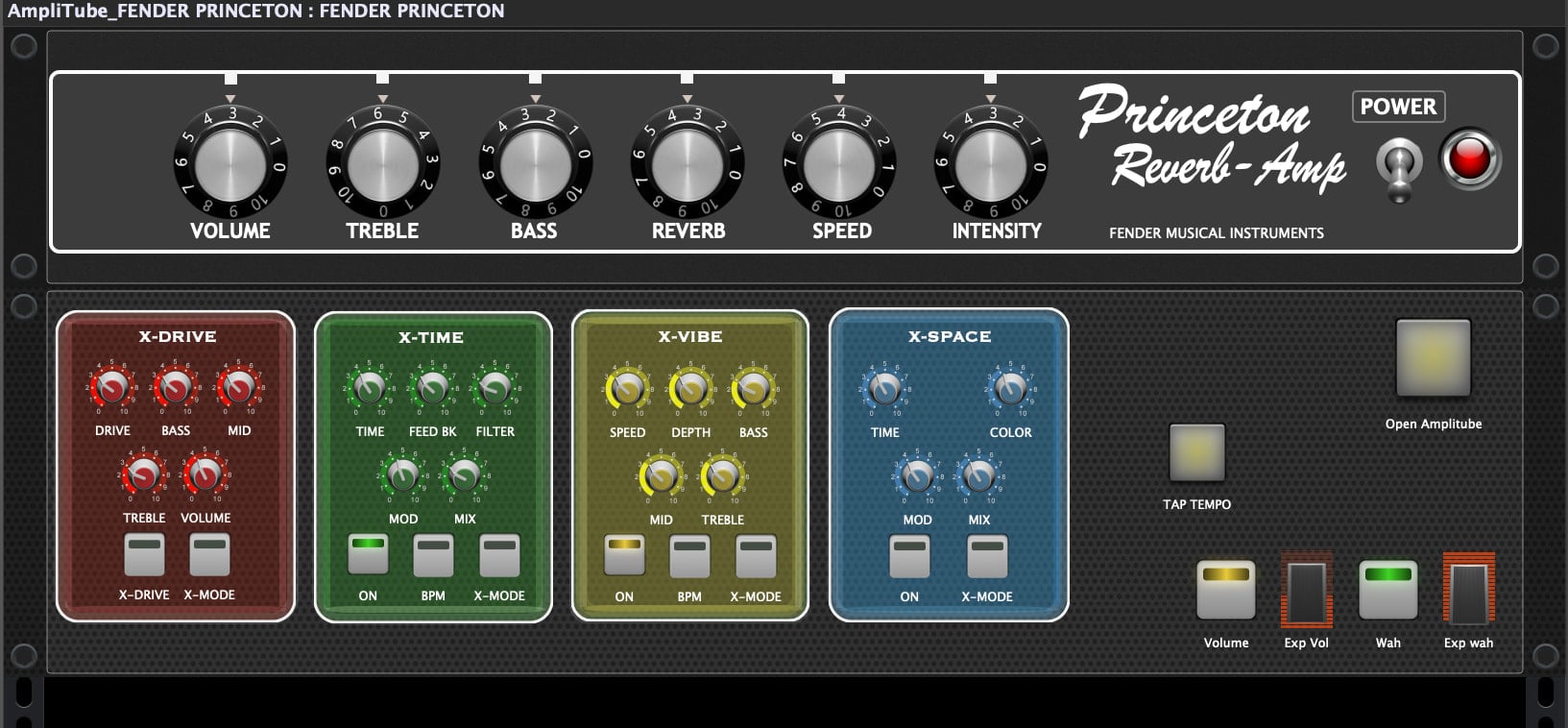The width and height of the screenshot is (1568, 728).
Task: Toggle the X-DRIVE pedal switch
Action: pos(144,554)
